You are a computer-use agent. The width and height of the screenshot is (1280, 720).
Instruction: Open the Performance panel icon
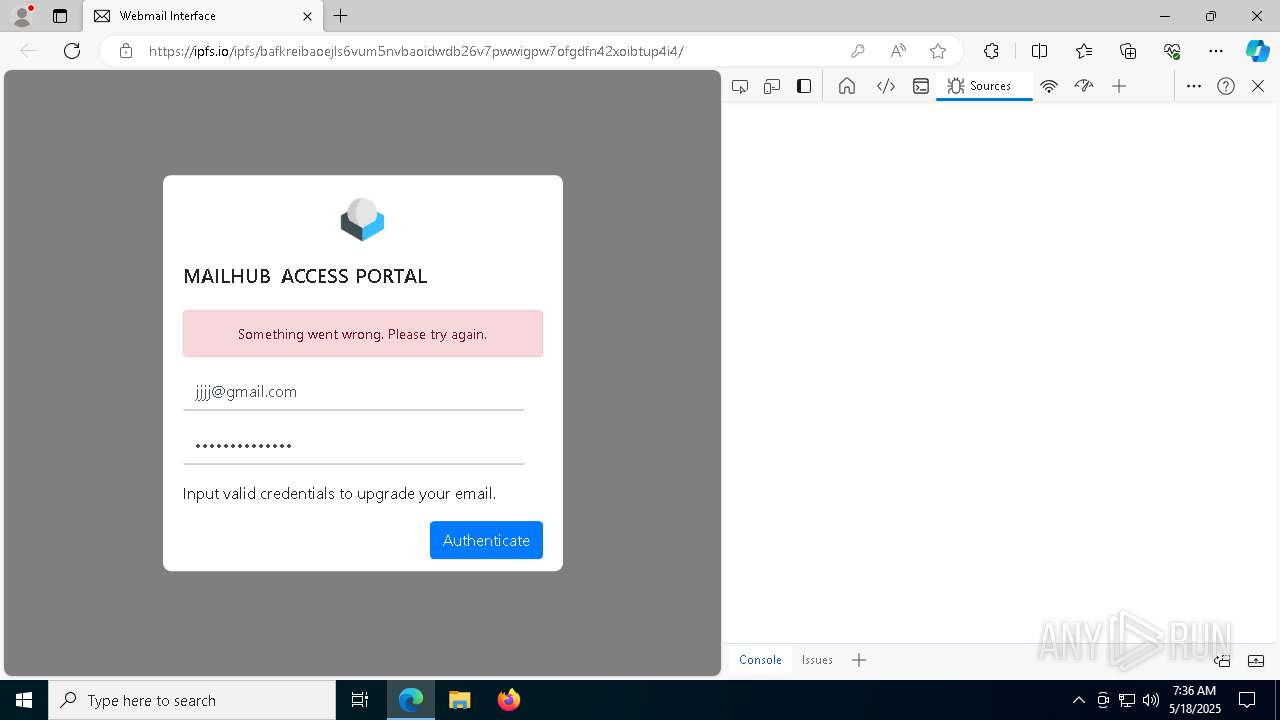[1084, 86]
